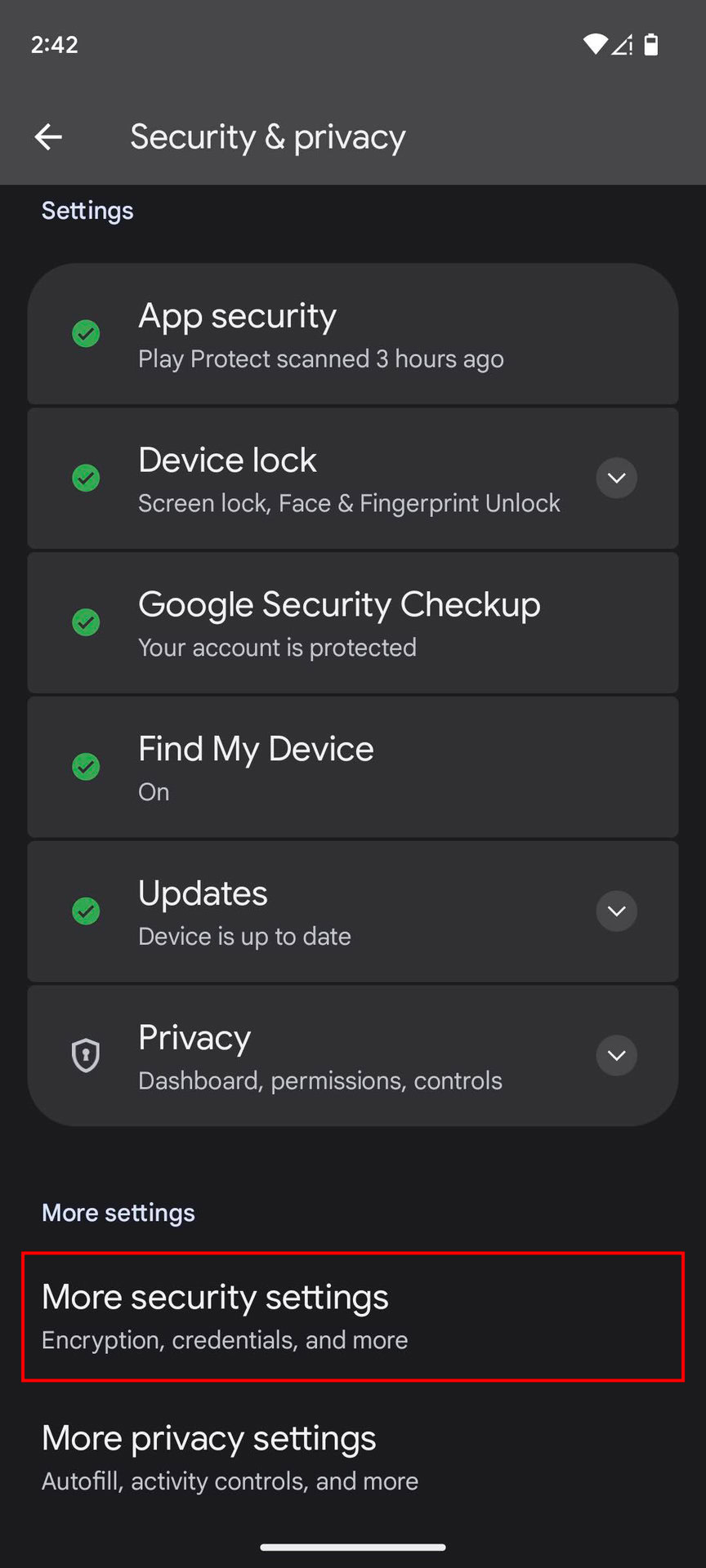Click Google Security Checkup green checkmark icon
This screenshot has width=706, height=1568.
point(86,622)
